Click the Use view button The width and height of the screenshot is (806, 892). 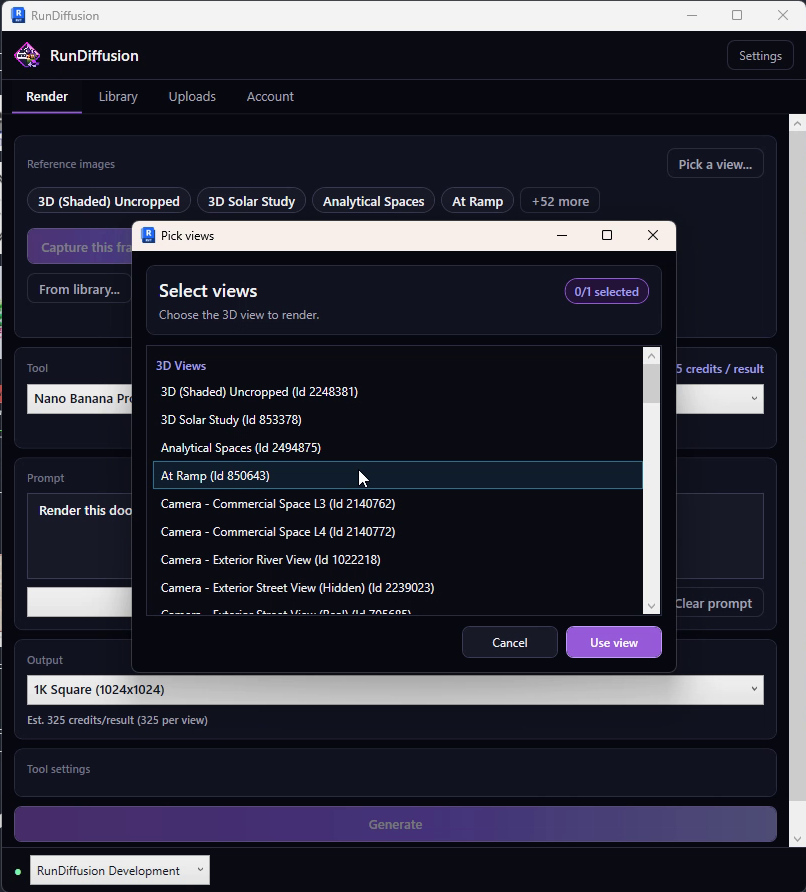click(614, 642)
